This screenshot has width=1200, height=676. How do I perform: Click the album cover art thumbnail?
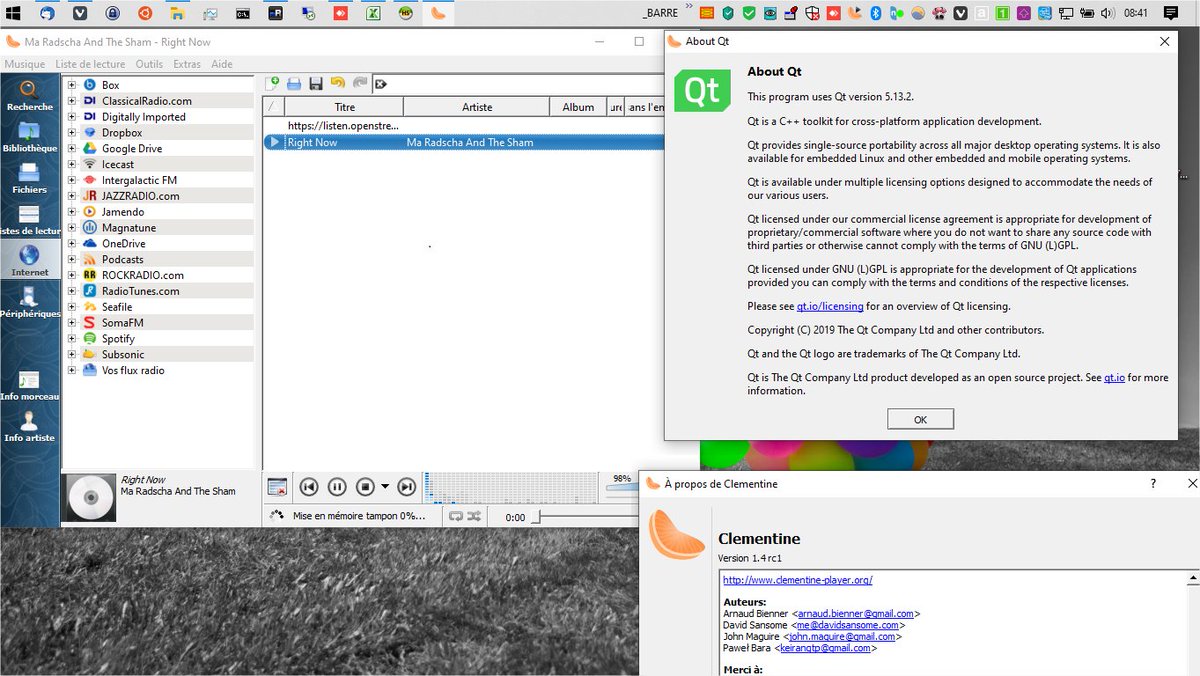tap(90, 498)
